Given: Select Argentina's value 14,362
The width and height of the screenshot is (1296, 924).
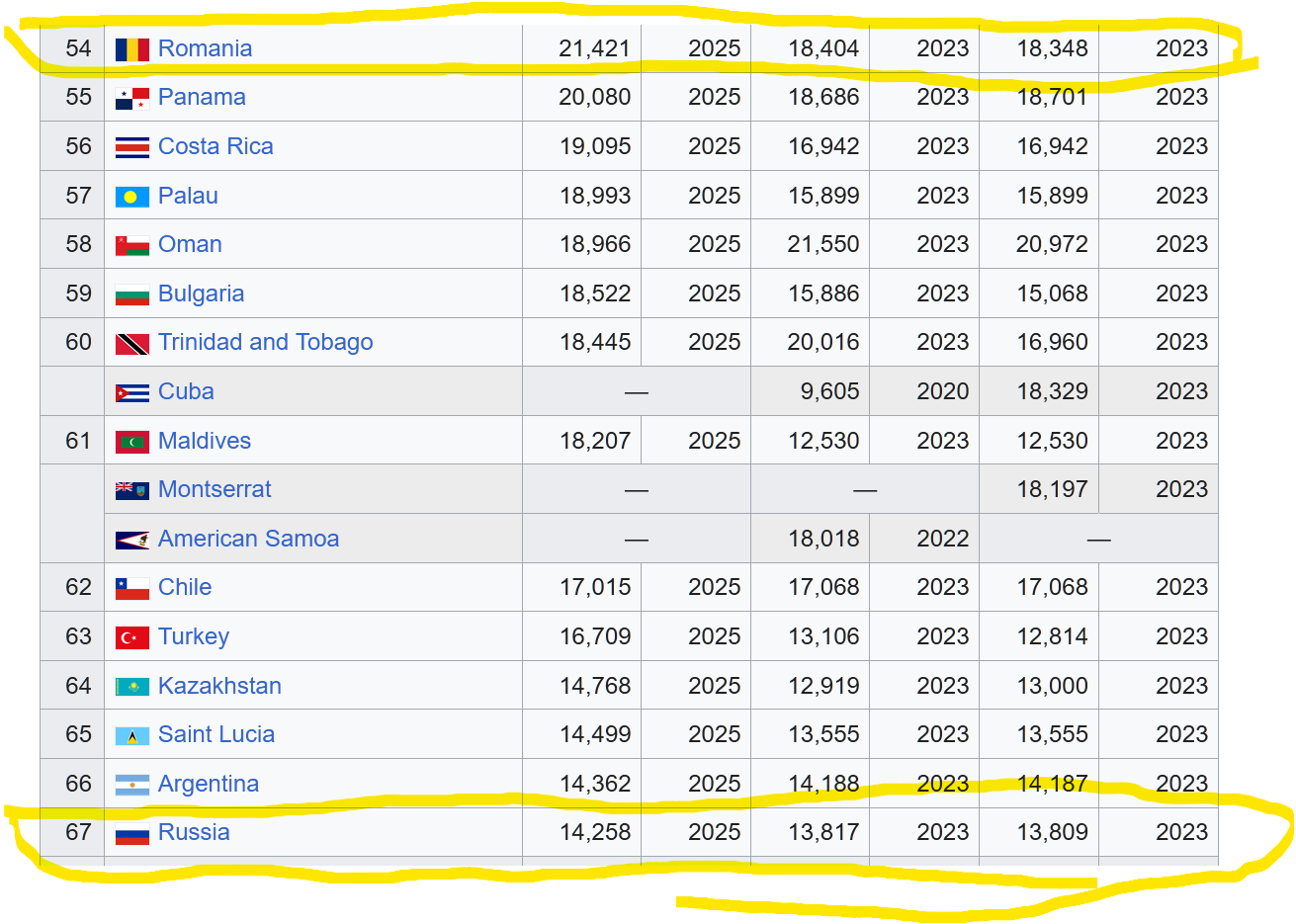Looking at the screenshot, I should coord(594,784).
